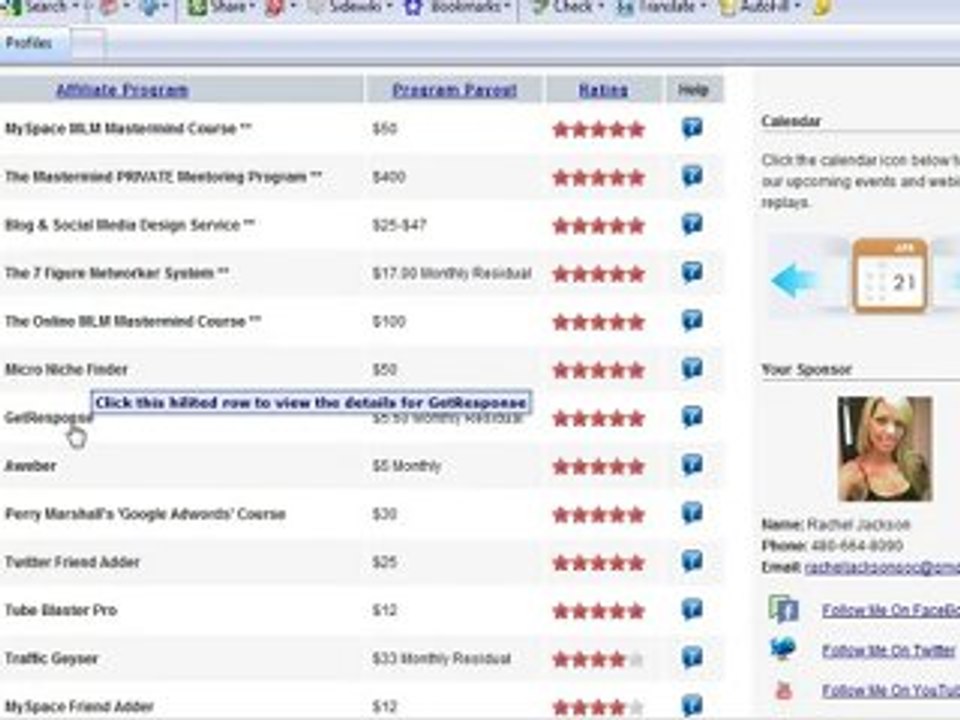Viewport: 960px width, 720px height.
Task: Open the Search toolbar dropdown arrow
Action: tap(76, 7)
